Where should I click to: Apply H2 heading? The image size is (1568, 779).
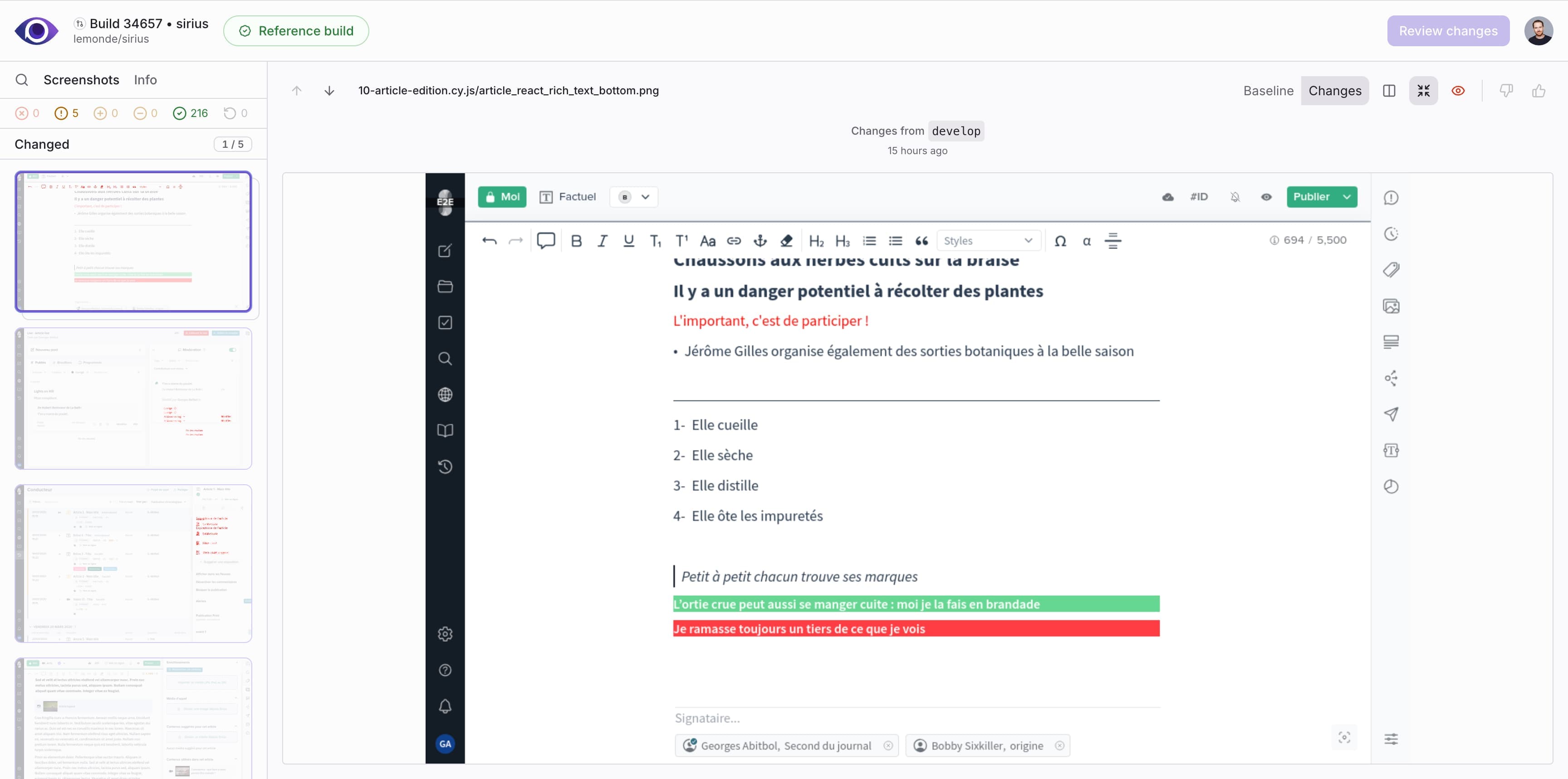point(816,241)
